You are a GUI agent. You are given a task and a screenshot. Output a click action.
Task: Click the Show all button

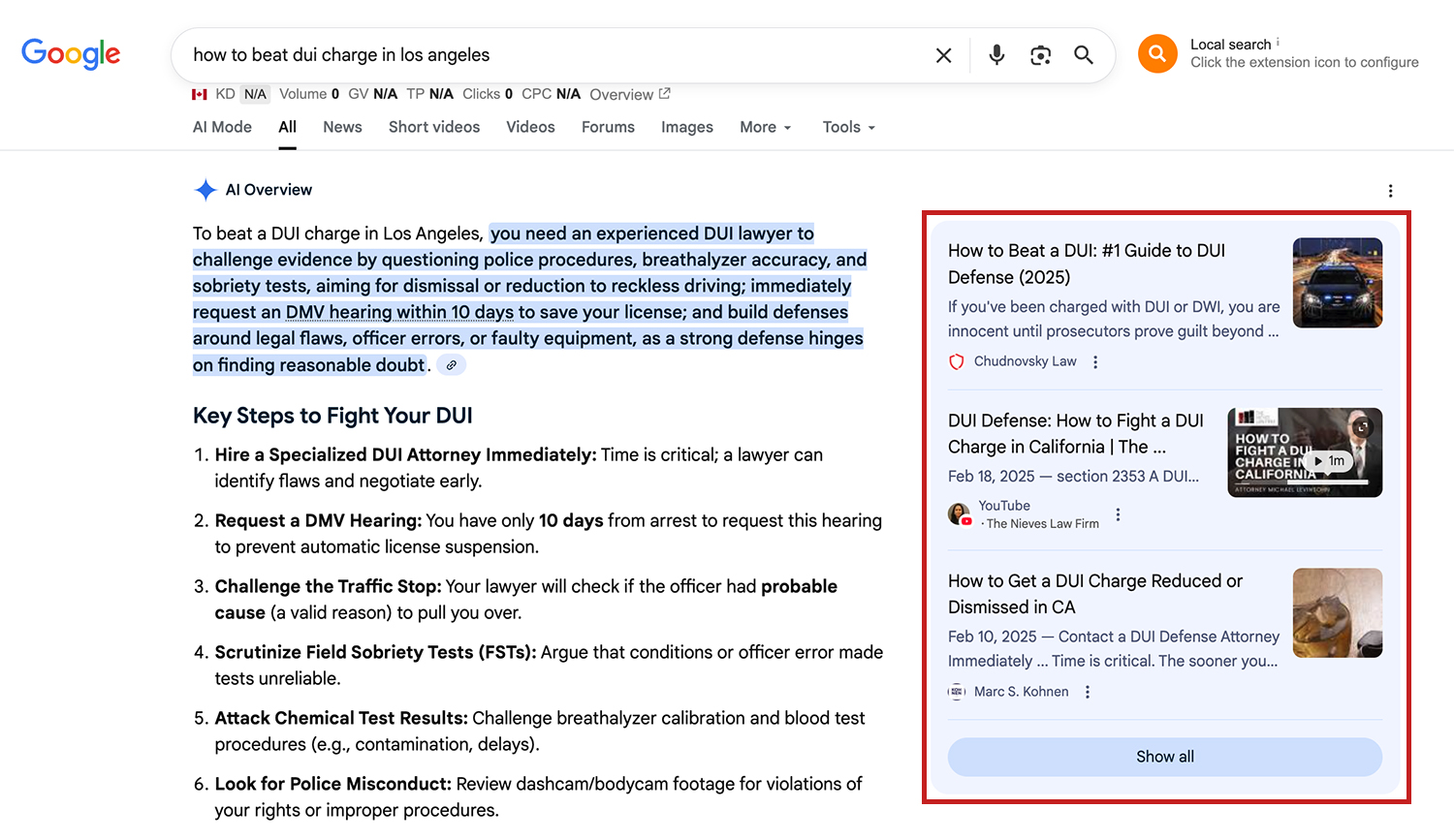tap(1164, 757)
